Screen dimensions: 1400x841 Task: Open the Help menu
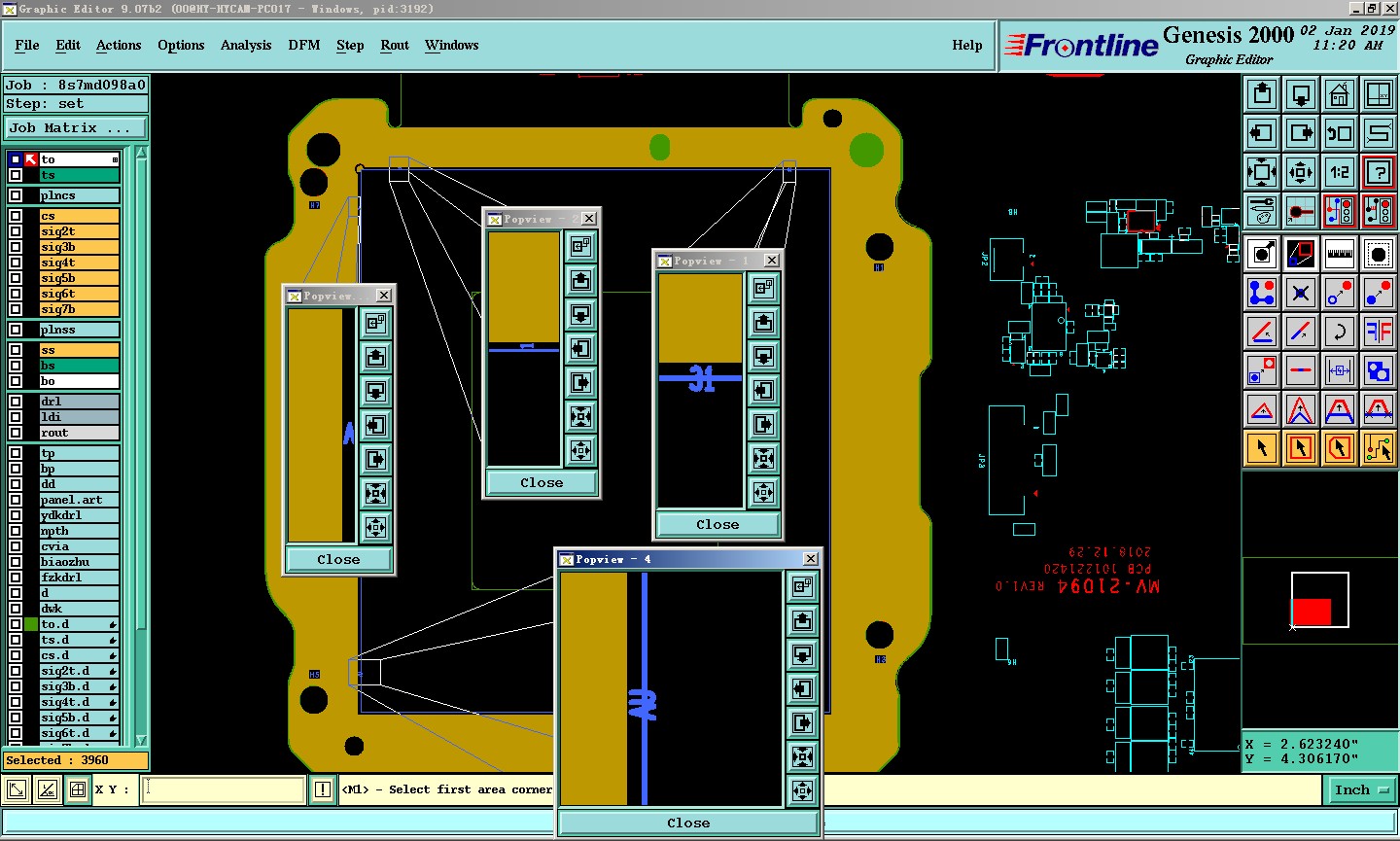tap(967, 45)
